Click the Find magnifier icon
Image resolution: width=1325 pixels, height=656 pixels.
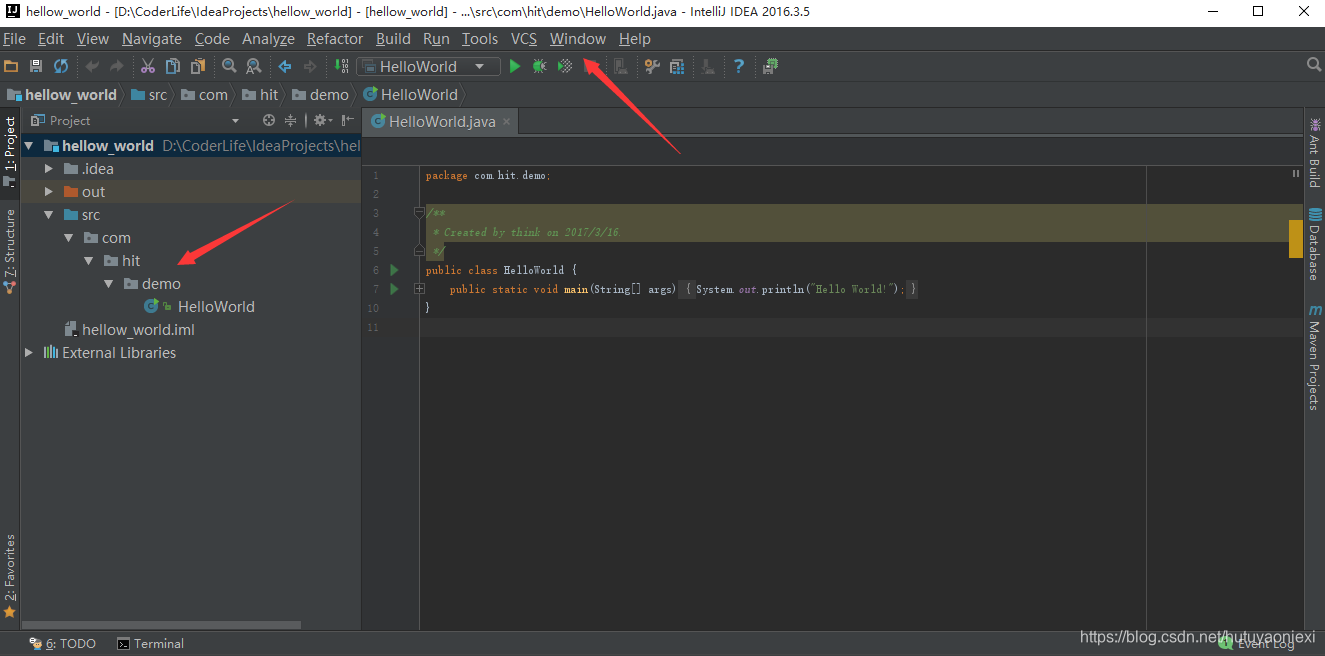[x=229, y=66]
